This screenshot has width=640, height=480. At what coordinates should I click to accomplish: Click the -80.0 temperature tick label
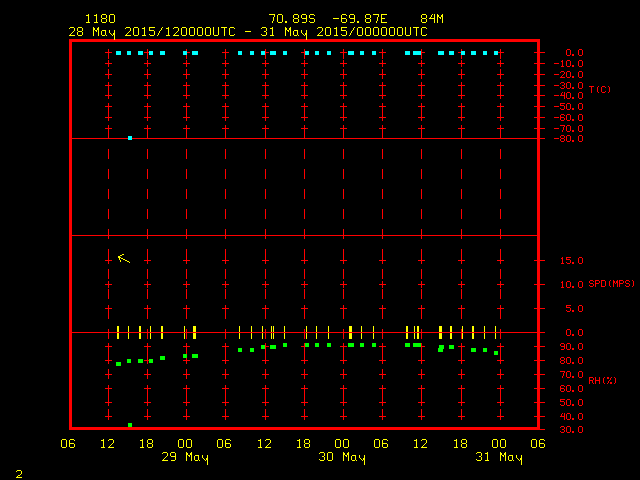569,139
